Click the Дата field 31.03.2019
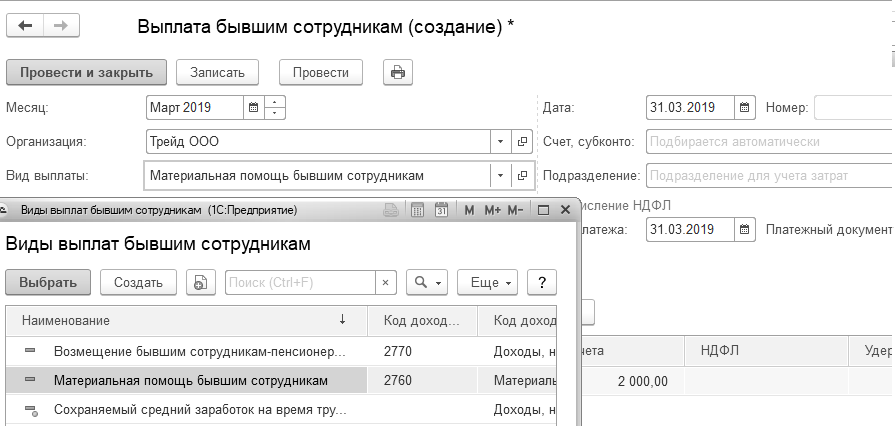 pyautogui.click(x=690, y=107)
